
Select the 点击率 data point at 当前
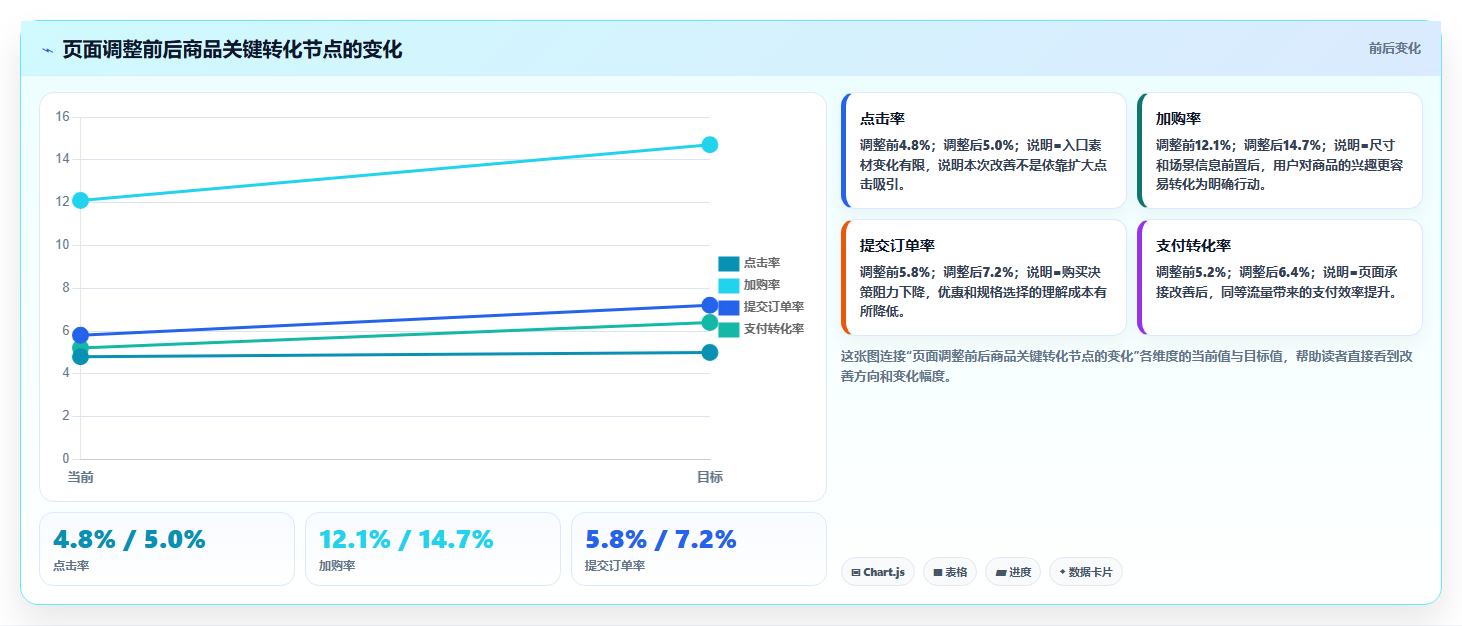click(81, 357)
